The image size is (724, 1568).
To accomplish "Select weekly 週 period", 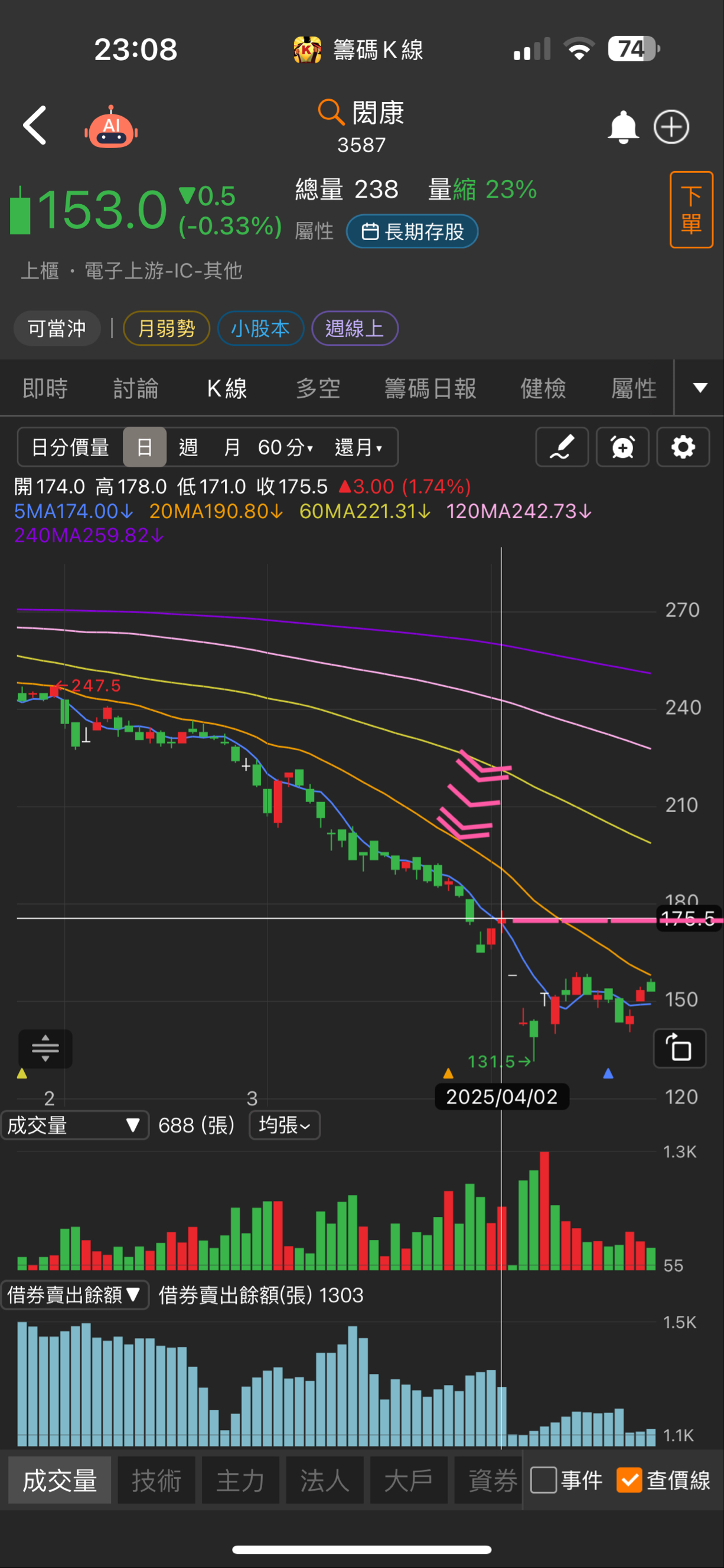I will point(188,447).
